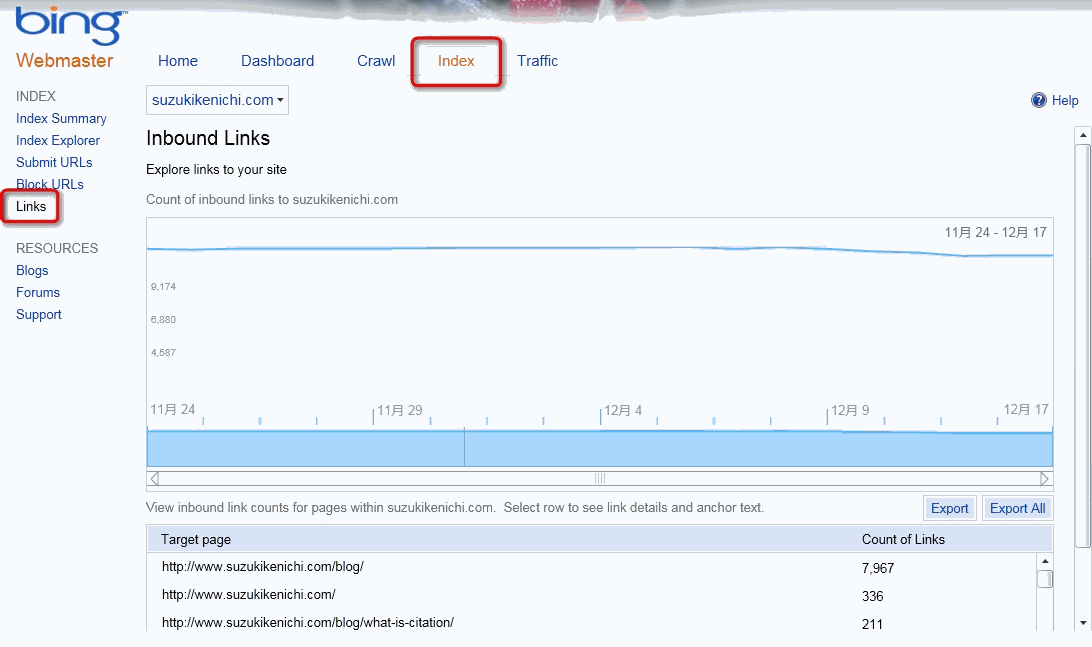
Task: Click the Export button
Action: click(x=949, y=508)
